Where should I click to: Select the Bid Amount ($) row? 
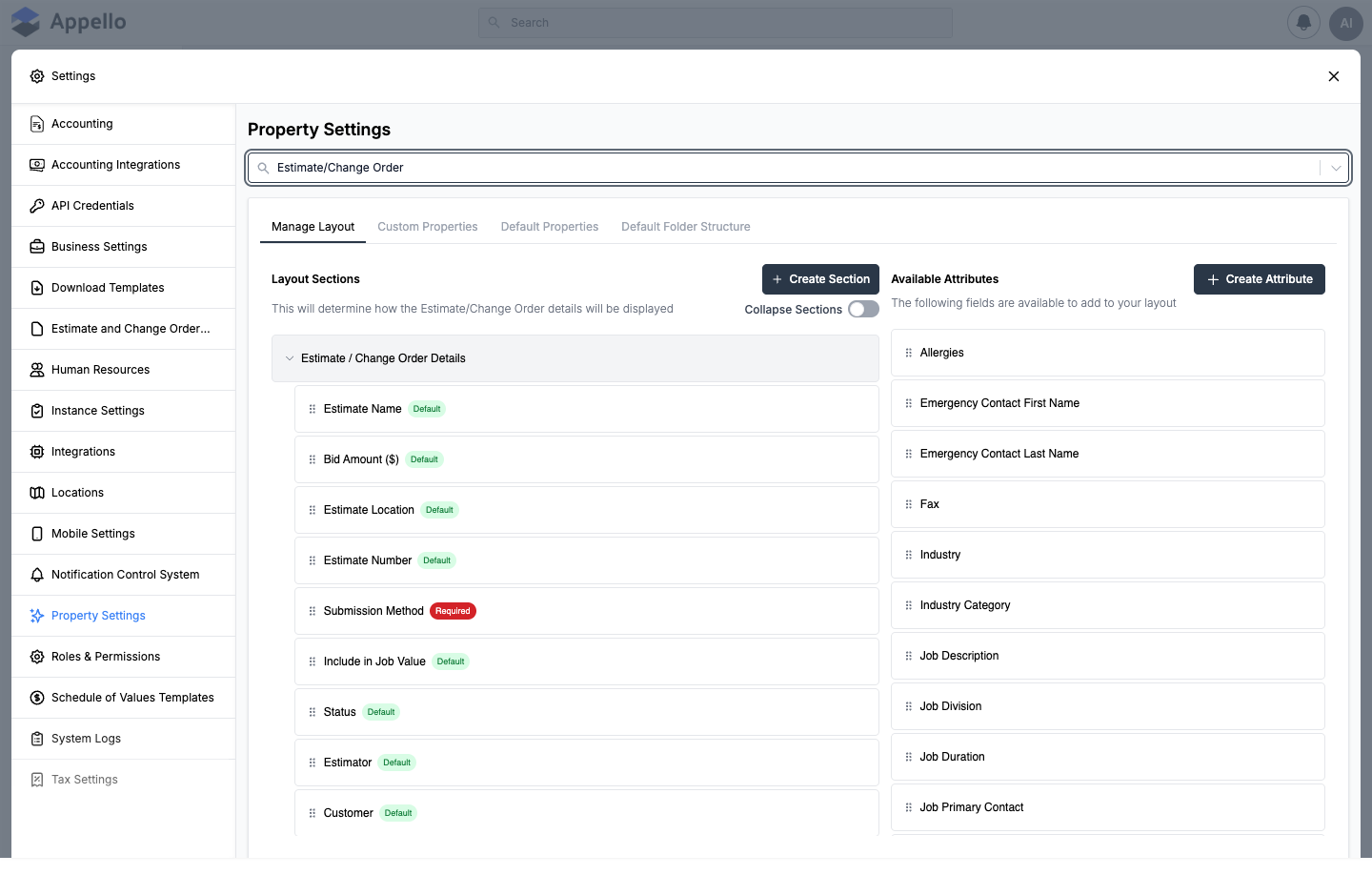587,459
